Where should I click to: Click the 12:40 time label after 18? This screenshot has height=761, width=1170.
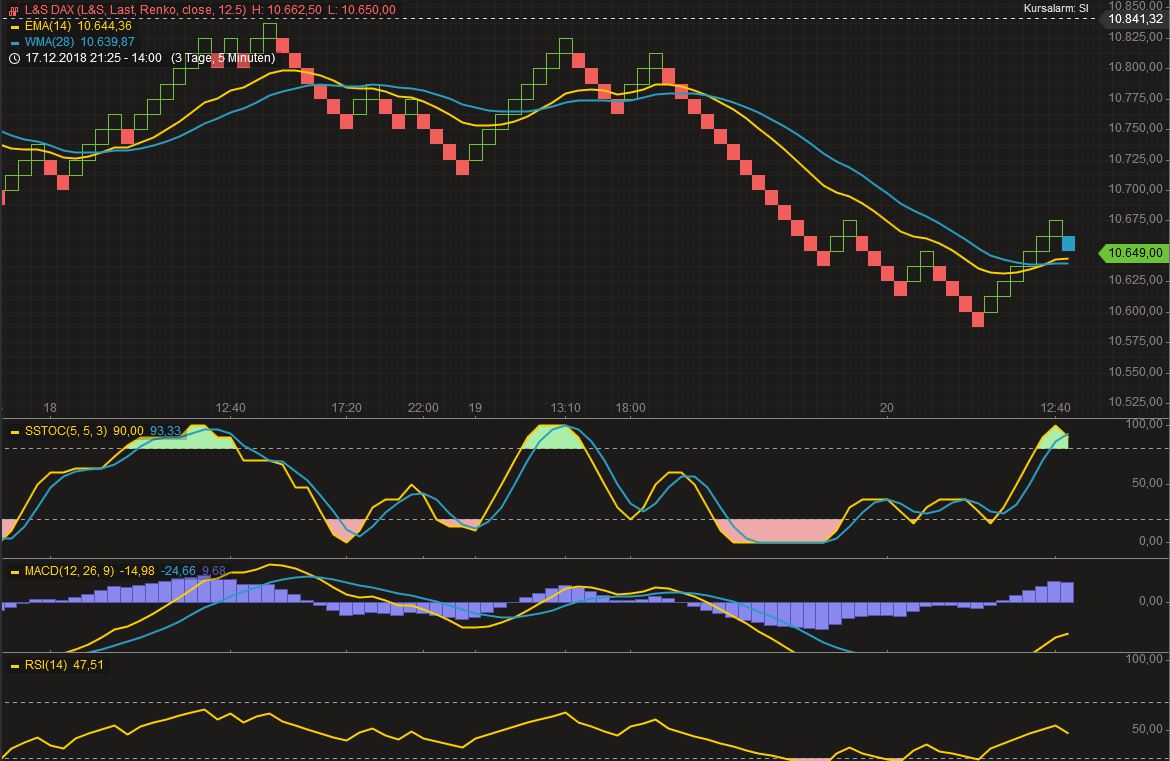[231, 408]
